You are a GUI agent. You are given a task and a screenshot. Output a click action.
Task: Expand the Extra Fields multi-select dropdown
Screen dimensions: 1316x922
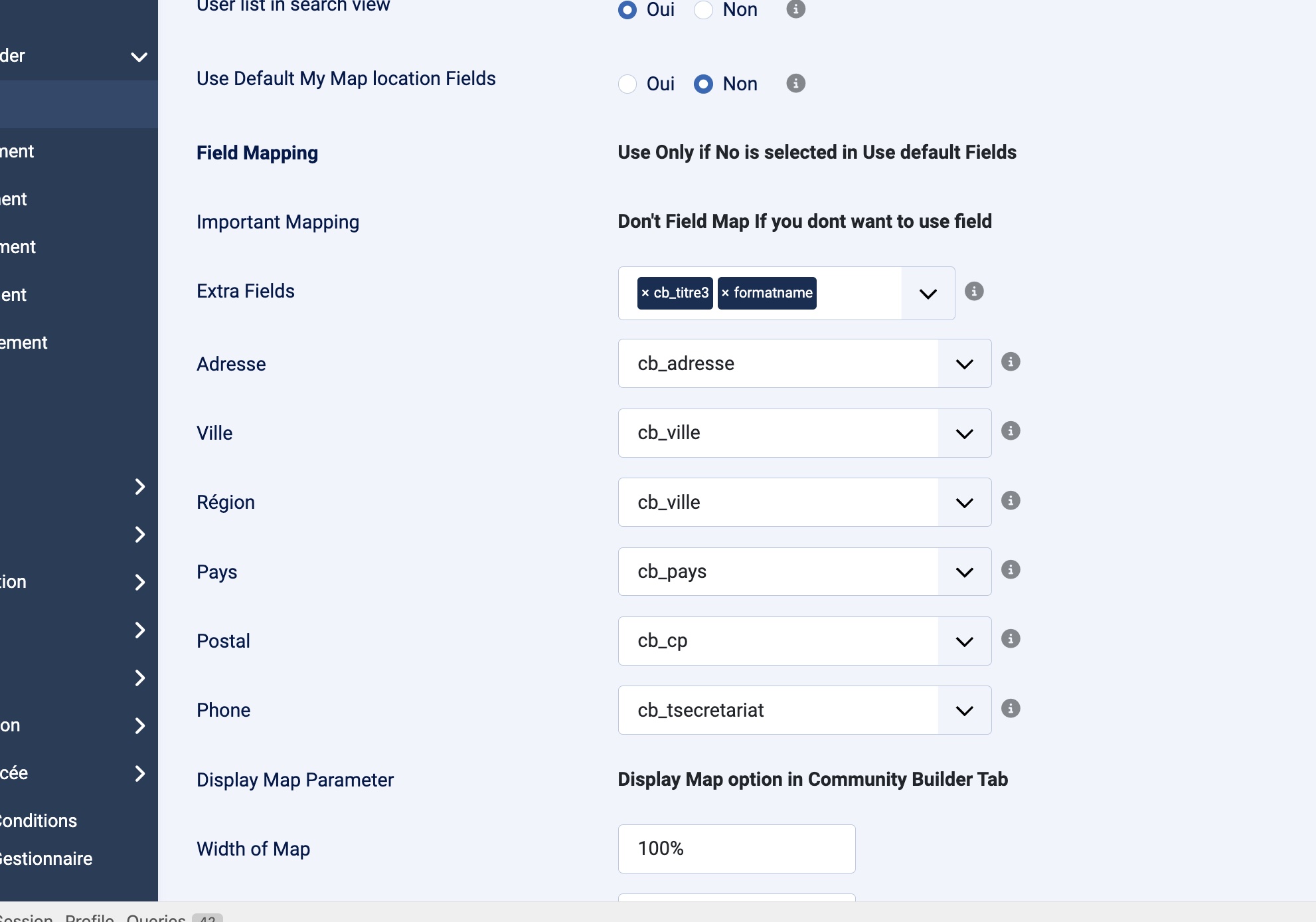click(x=928, y=294)
